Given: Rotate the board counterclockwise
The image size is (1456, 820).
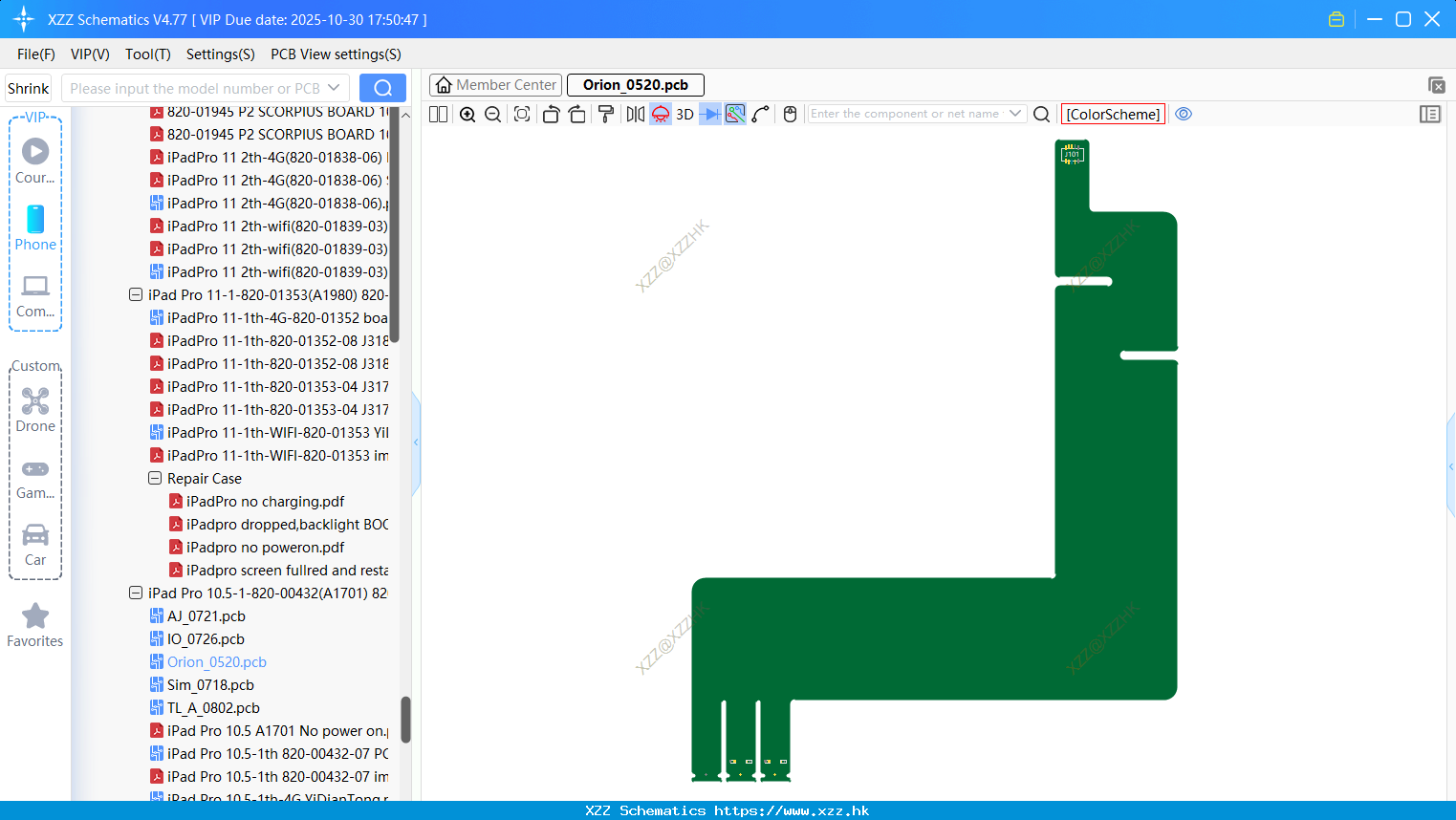Looking at the screenshot, I should pyautogui.click(x=551, y=115).
